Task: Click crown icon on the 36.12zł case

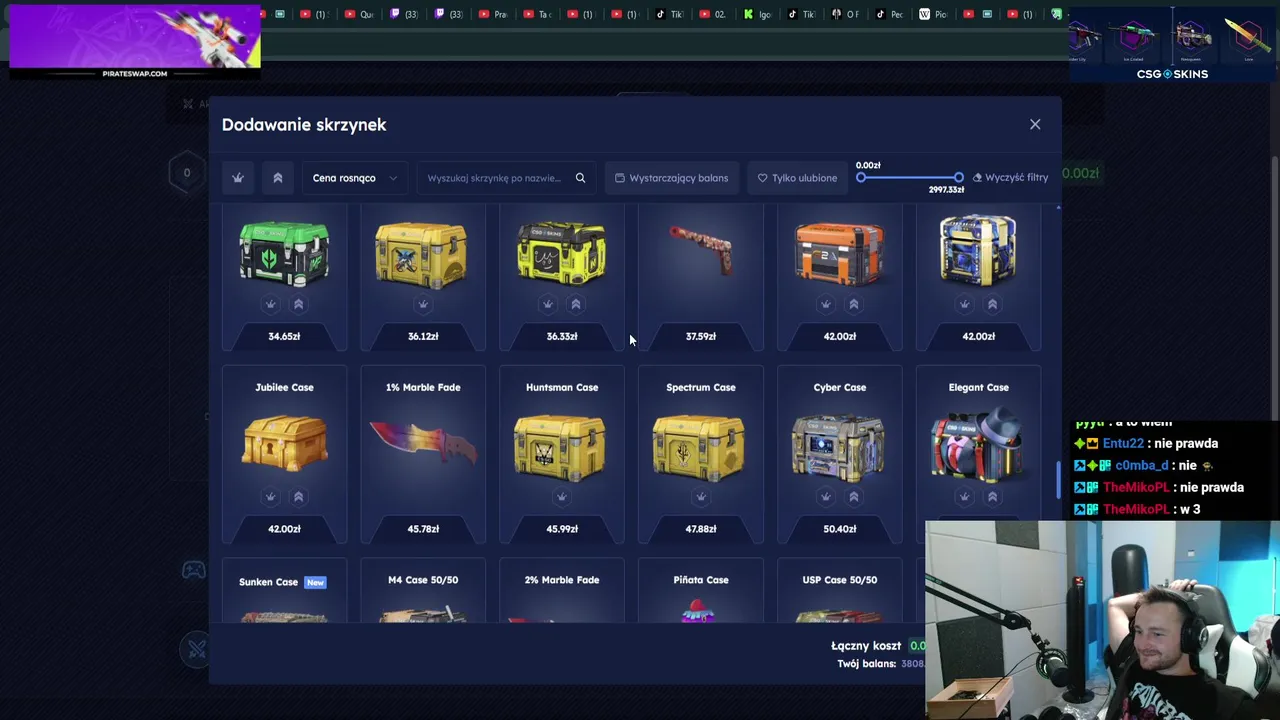Action: coord(423,304)
